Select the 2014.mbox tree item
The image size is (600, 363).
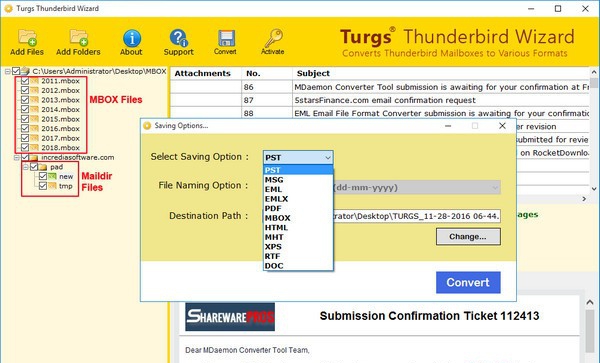coord(60,109)
